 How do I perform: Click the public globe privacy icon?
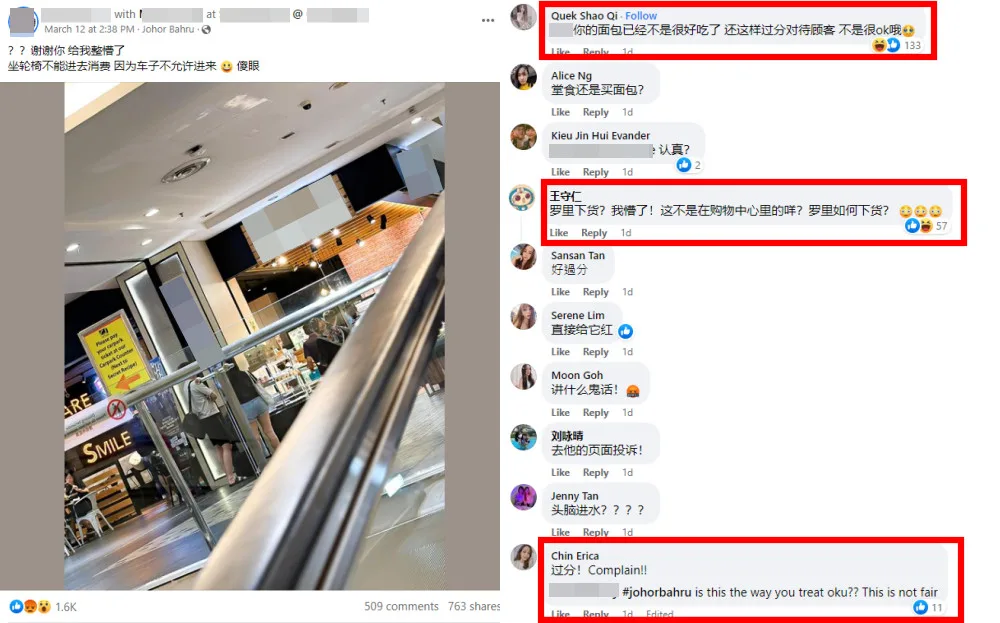tap(206, 29)
